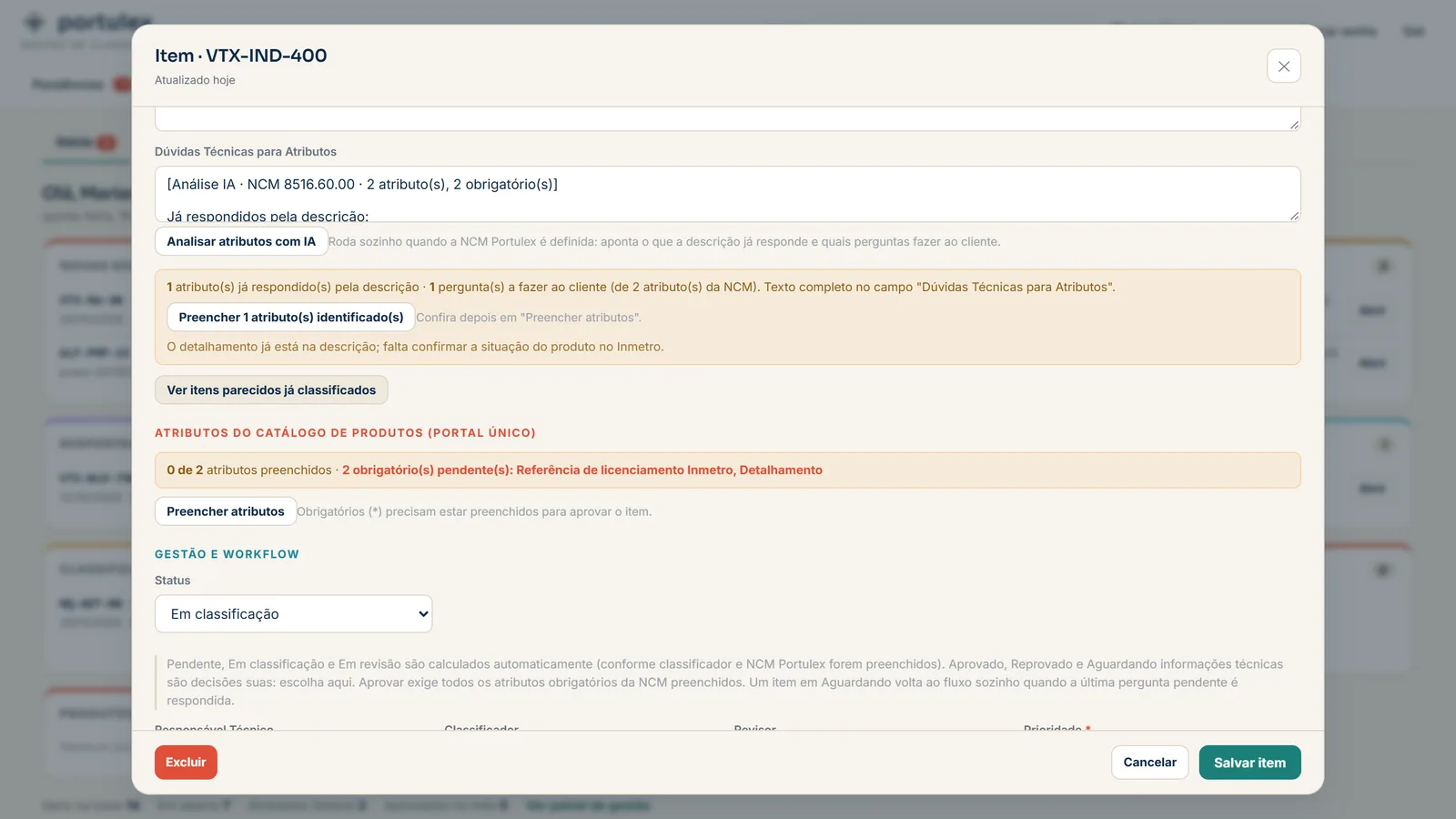1456x819 pixels.
Task: Grab the resize handle of Dúvidas Técnicas textarea
Action: (x=1294, y=216)
